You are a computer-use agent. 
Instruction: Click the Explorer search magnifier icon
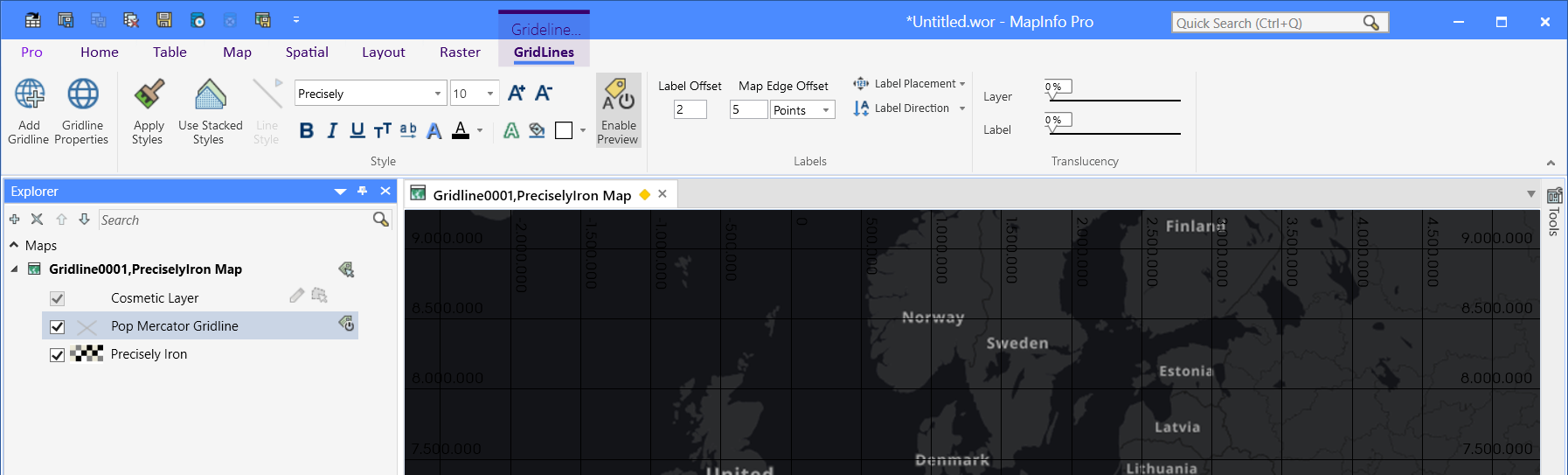click(x=380, y=220)
